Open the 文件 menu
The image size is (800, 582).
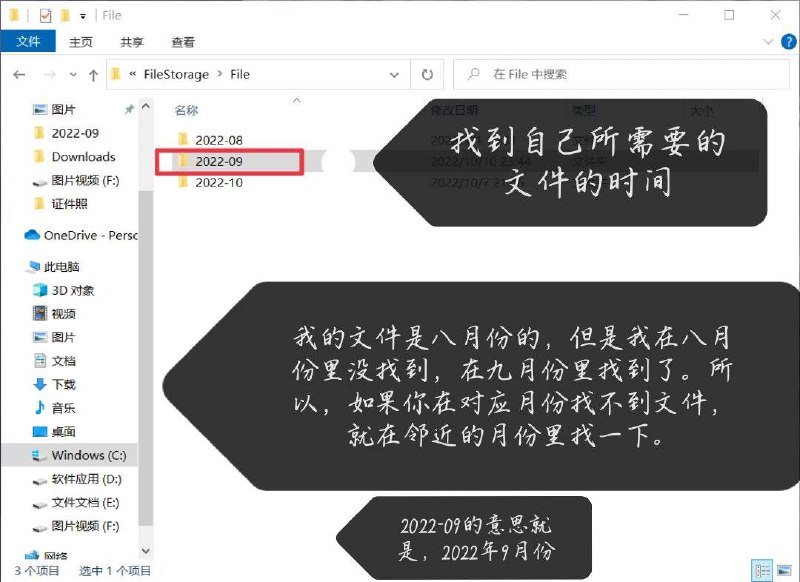[x=29, y=42]
